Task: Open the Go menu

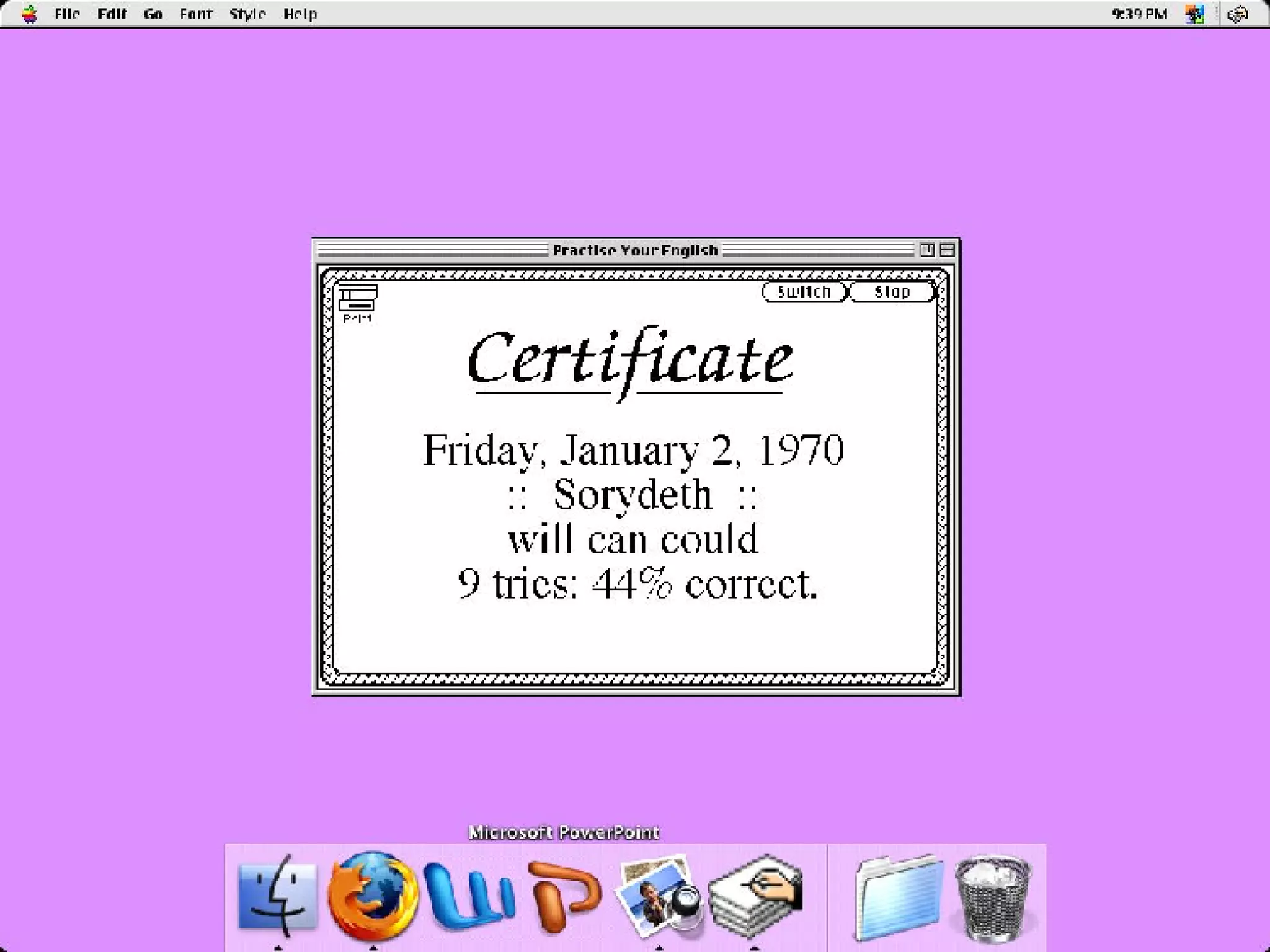Action: click(x=153, y=13)
